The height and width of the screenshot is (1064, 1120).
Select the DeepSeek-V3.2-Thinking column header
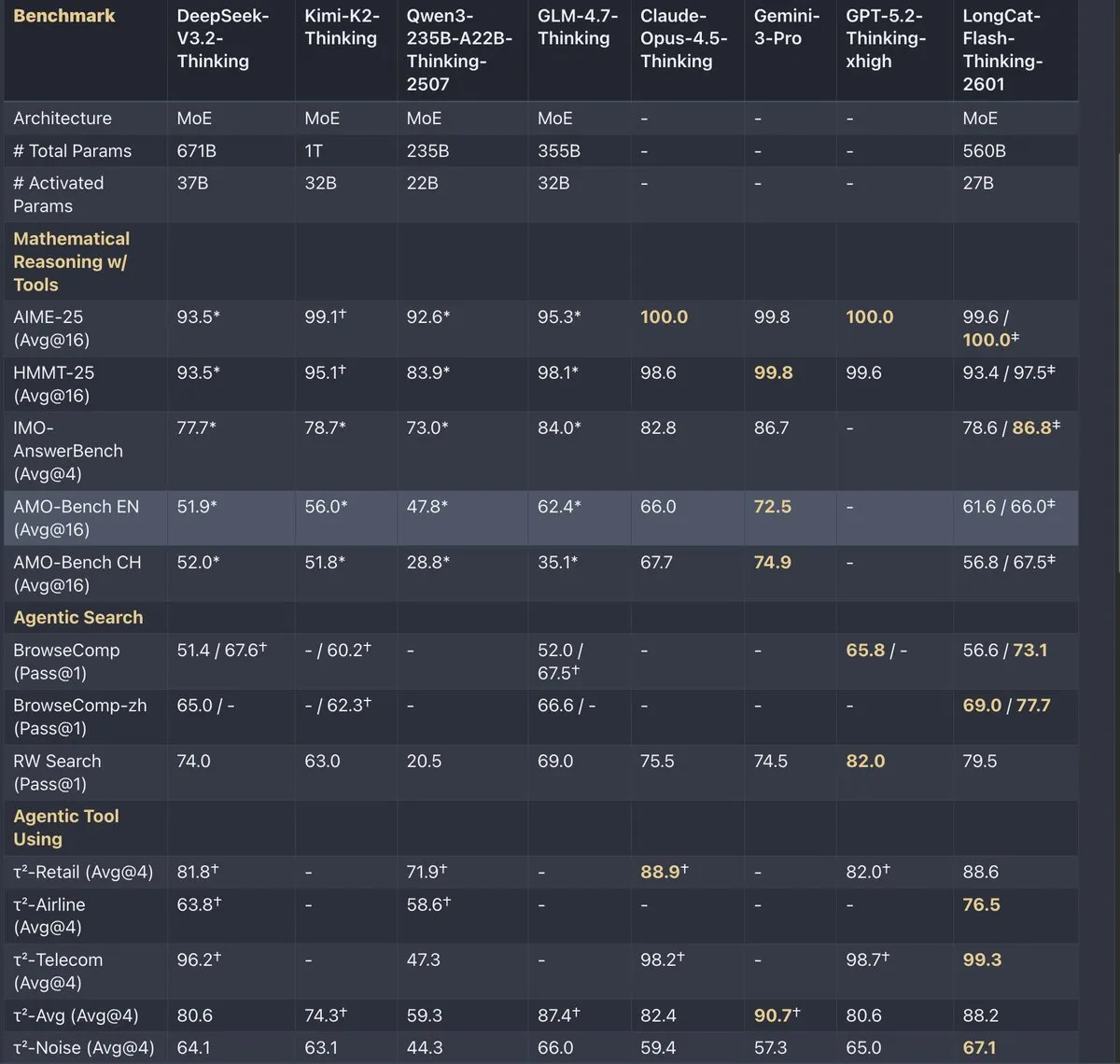click(214, 38)
